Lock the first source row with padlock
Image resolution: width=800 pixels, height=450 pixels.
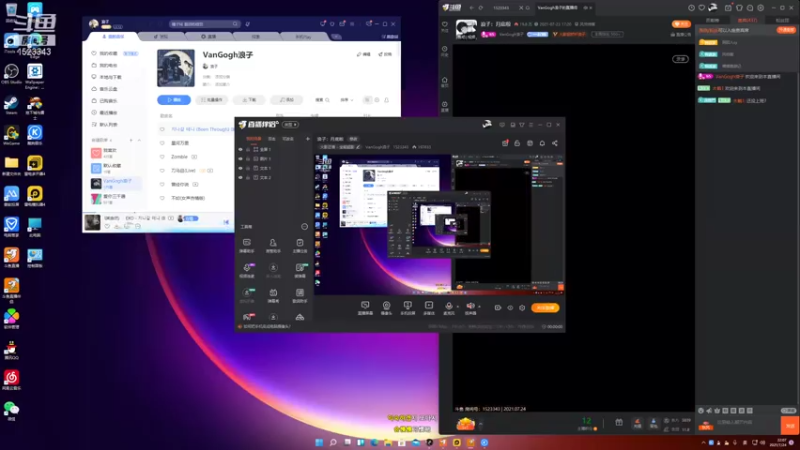248,149
